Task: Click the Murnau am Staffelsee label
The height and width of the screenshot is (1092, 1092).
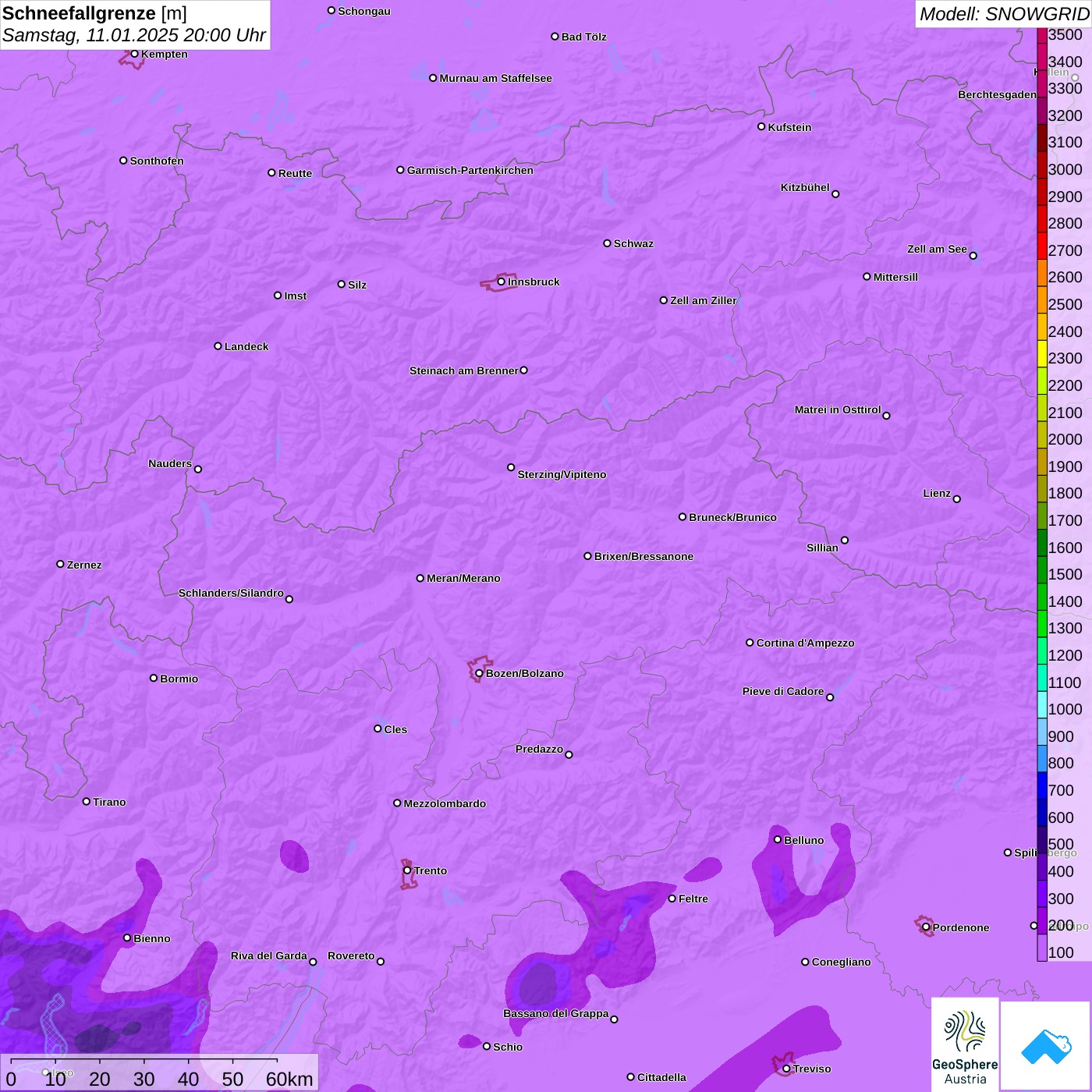Action: tap(495, 78)
